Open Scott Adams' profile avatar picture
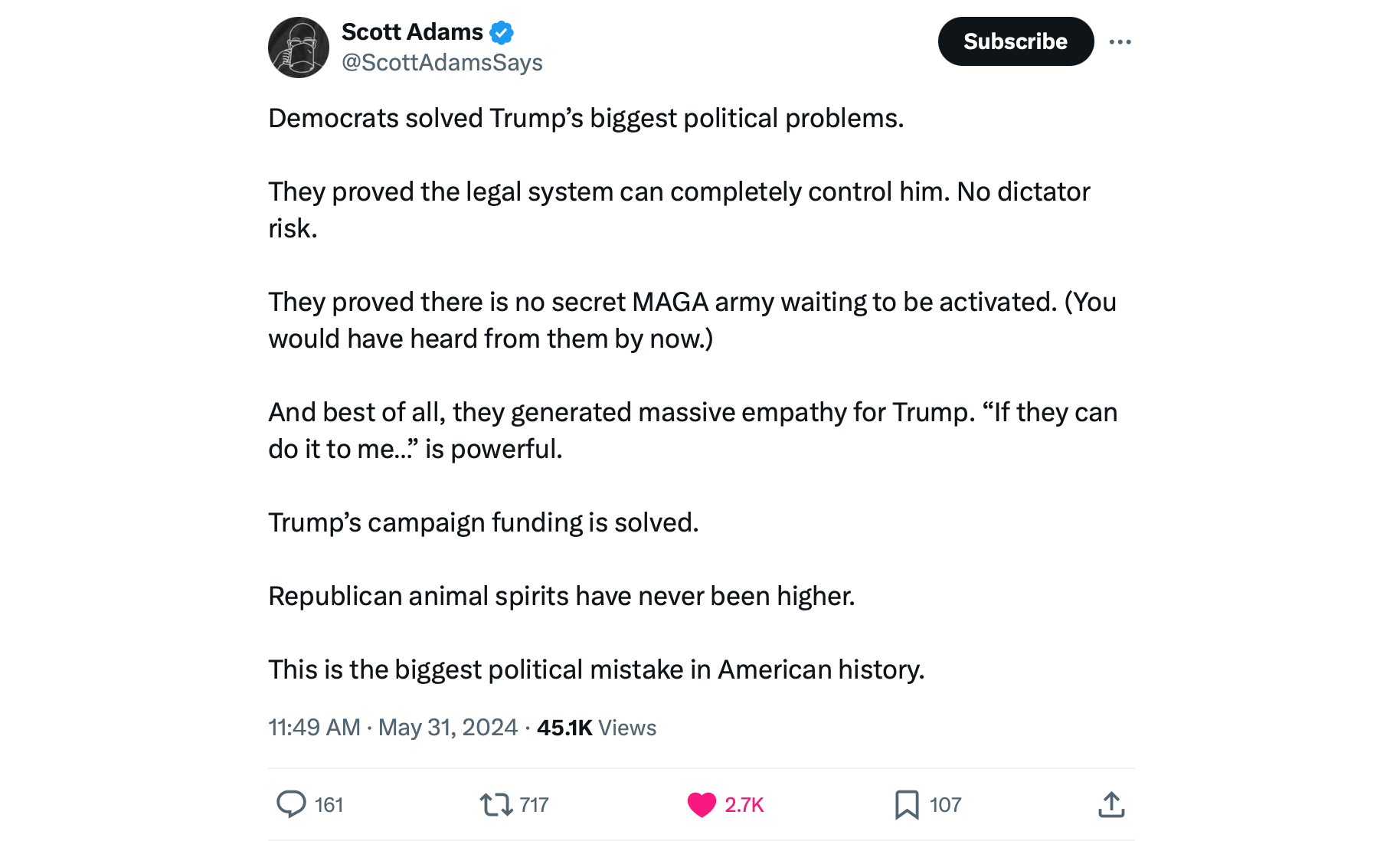Screen dimensions: 1400x841 tap(299, 47)
